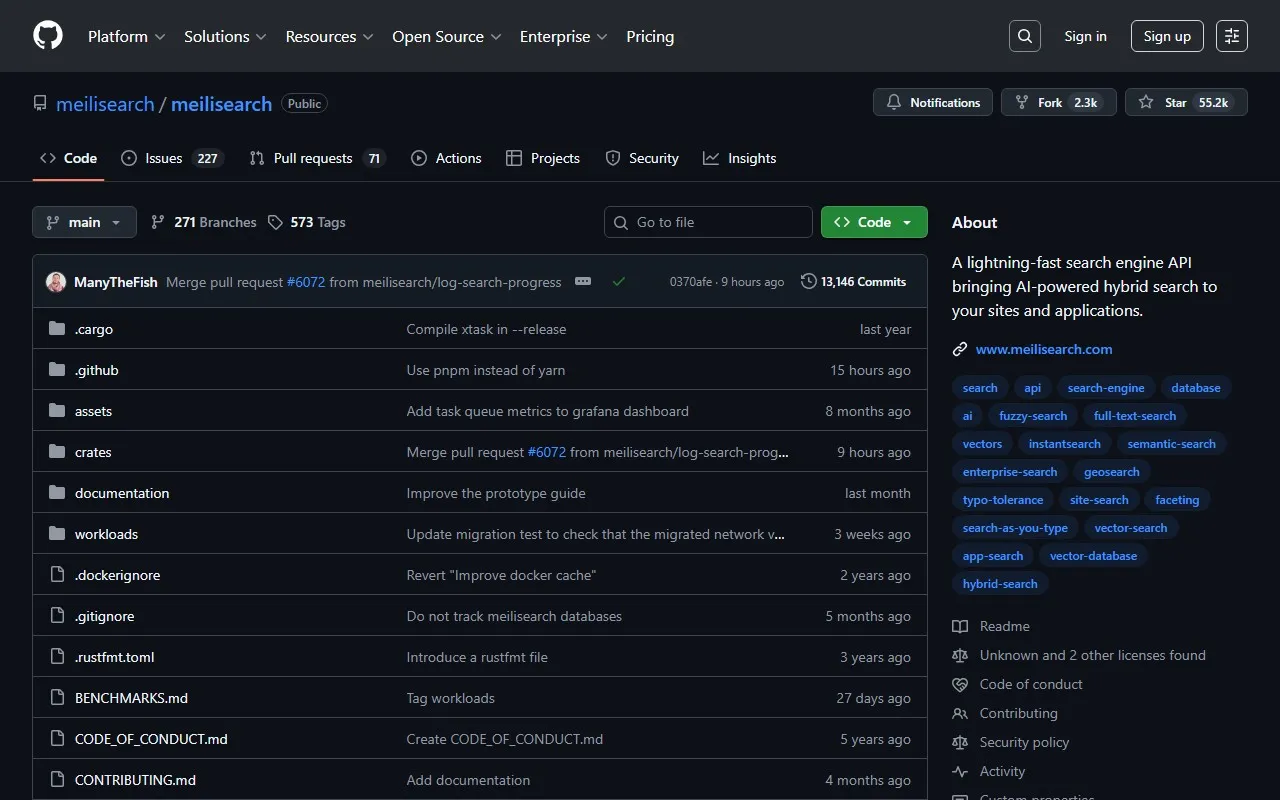Select the vector-database topic tag
This screenshot has height=800, width=1280.
[1093, 556]
